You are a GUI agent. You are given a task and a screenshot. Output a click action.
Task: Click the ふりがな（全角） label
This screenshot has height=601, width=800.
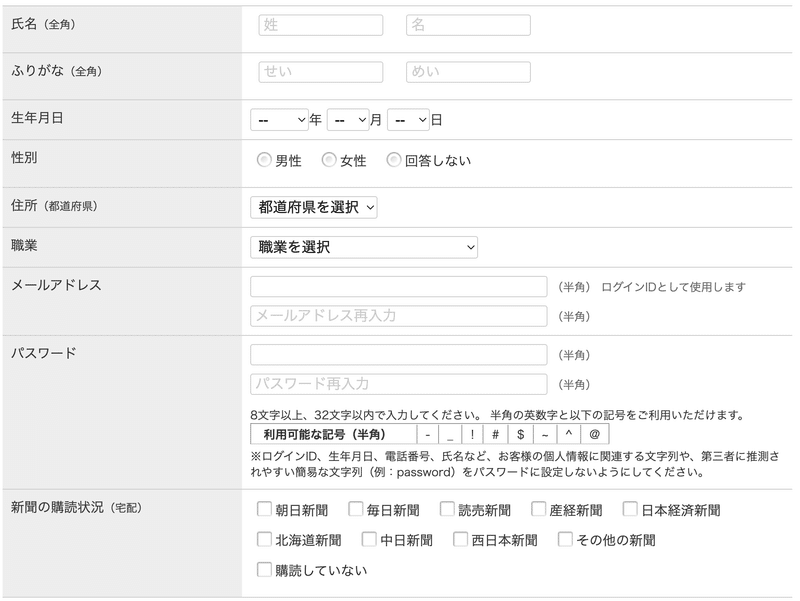coord(57,71)
